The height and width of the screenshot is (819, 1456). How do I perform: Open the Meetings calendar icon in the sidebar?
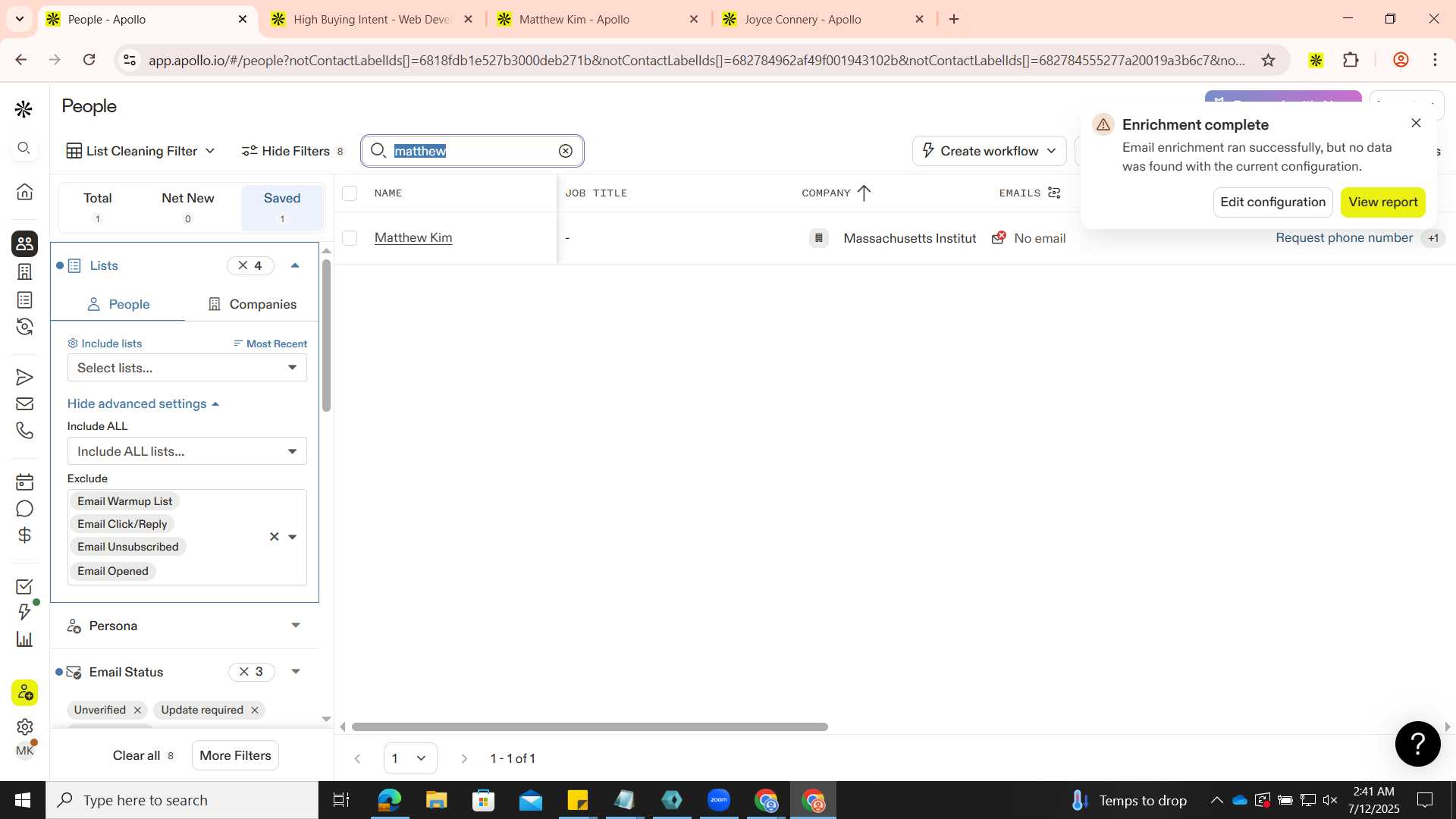point(24,482)
